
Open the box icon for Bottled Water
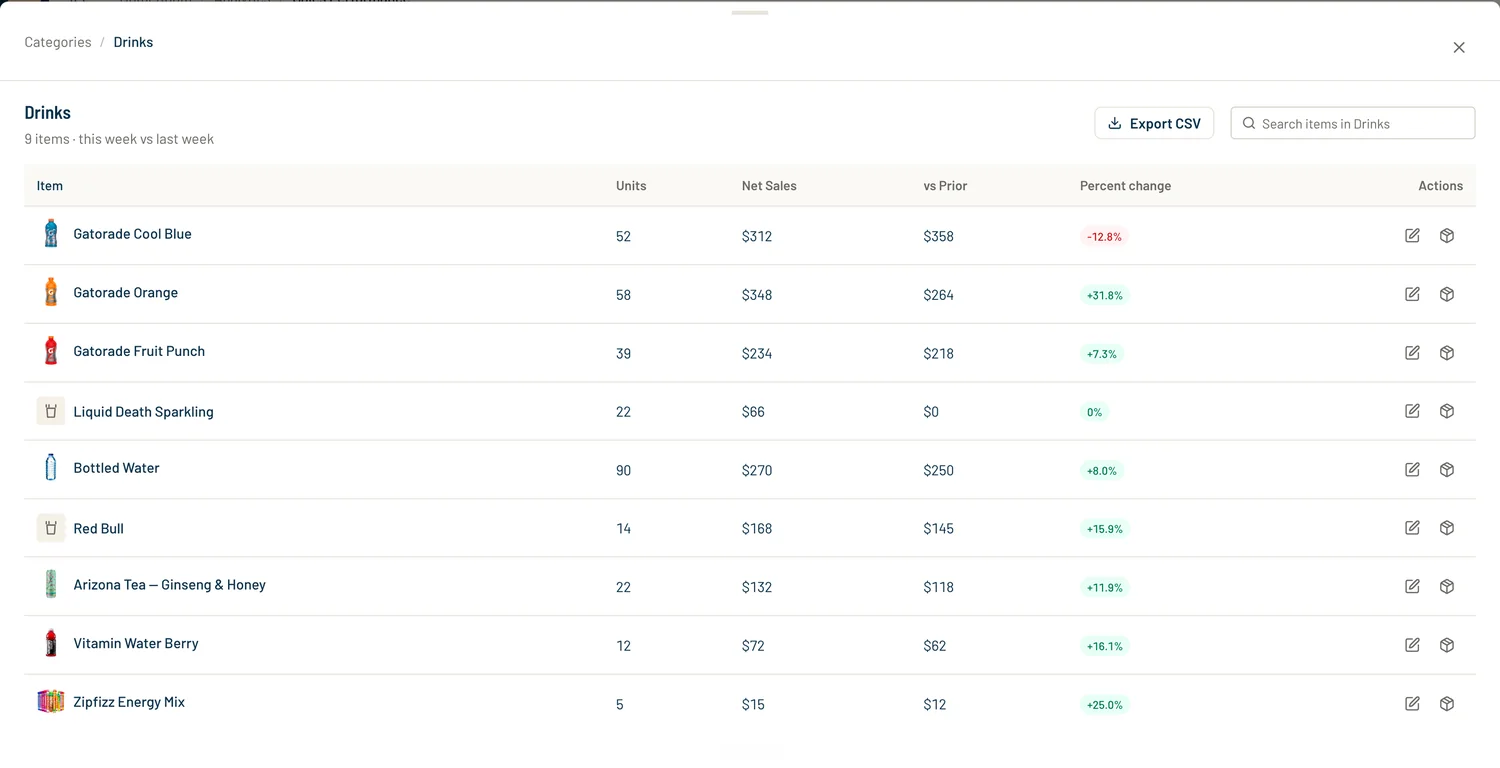point(1447,469)
